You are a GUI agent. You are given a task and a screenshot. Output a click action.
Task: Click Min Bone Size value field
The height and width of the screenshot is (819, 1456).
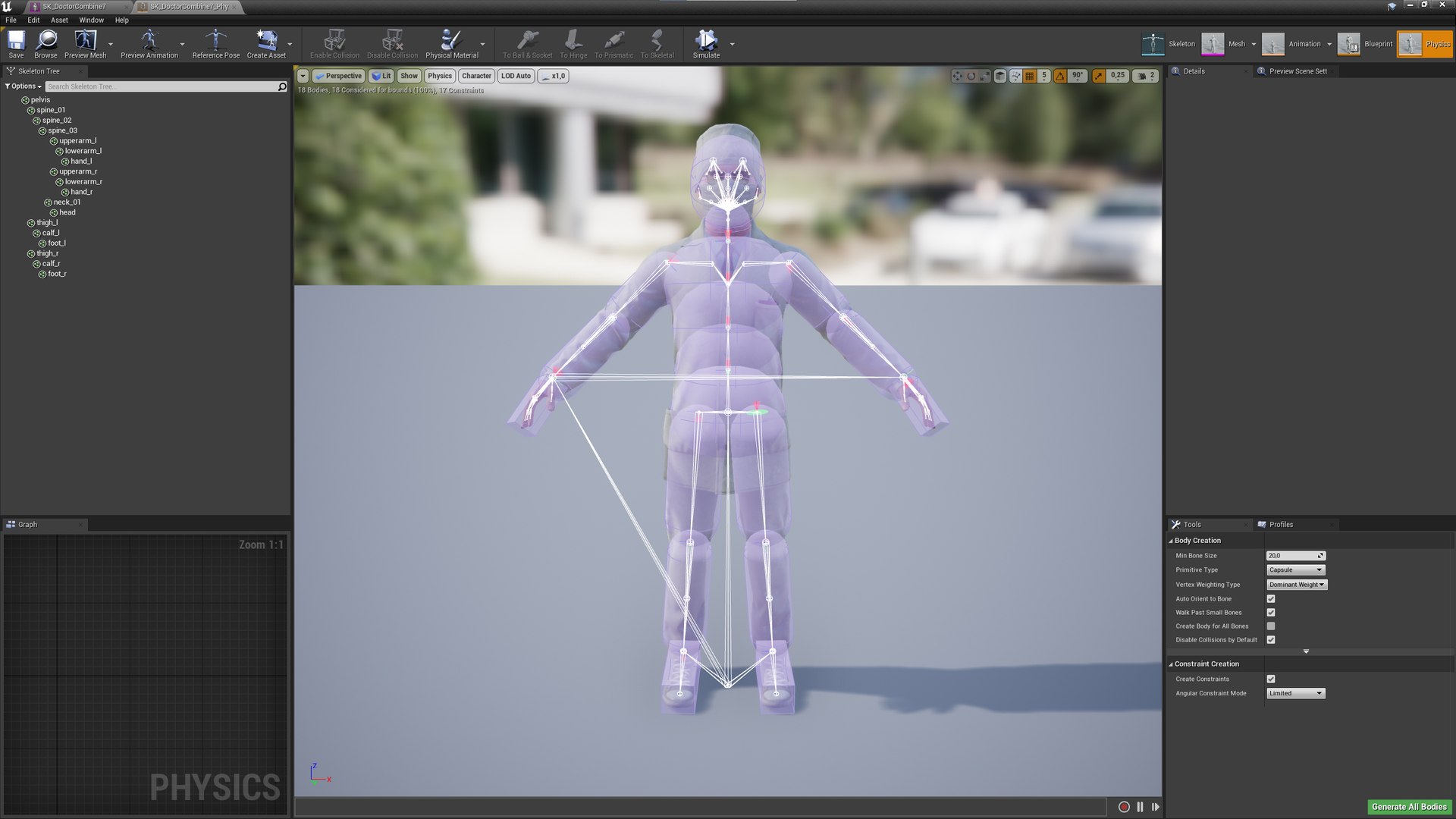(1295, 556)
